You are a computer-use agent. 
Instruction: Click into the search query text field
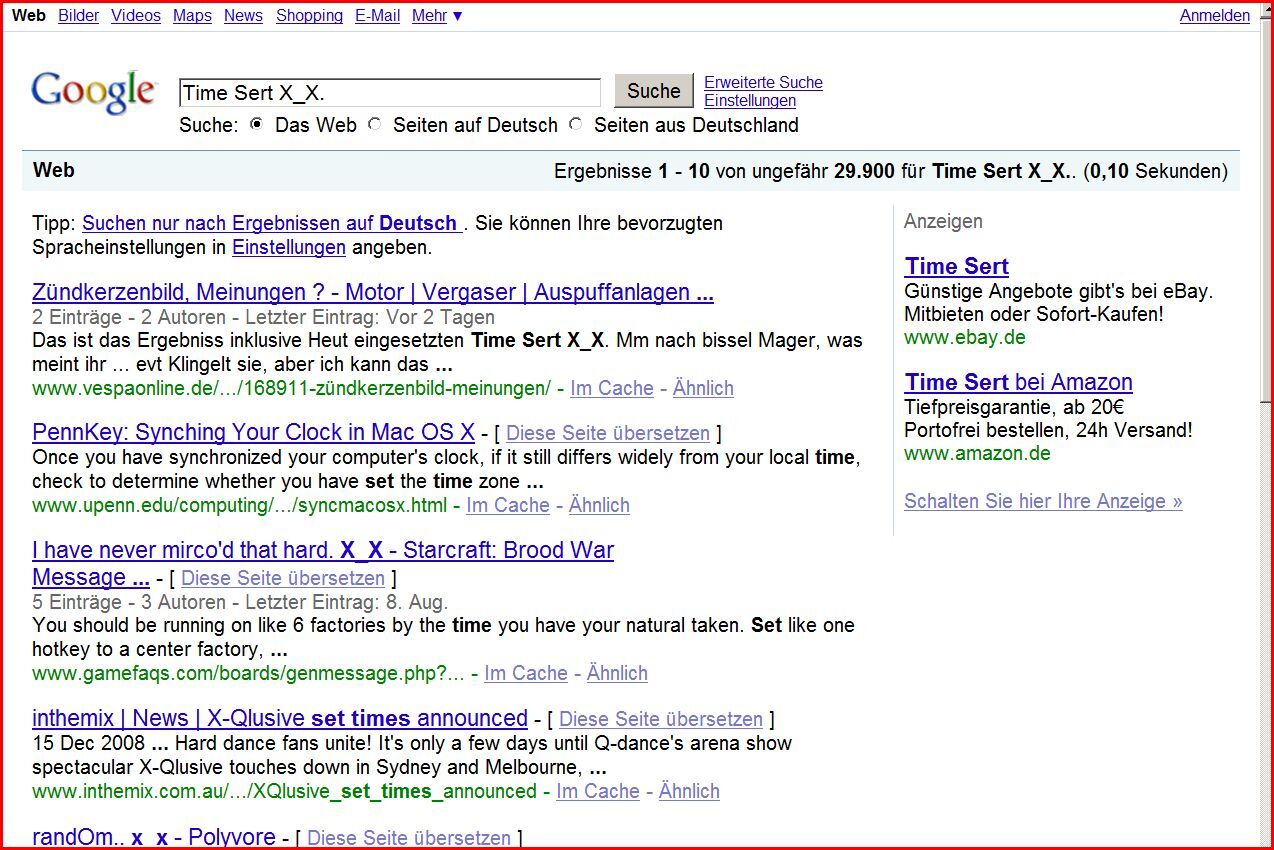[389, 93]
